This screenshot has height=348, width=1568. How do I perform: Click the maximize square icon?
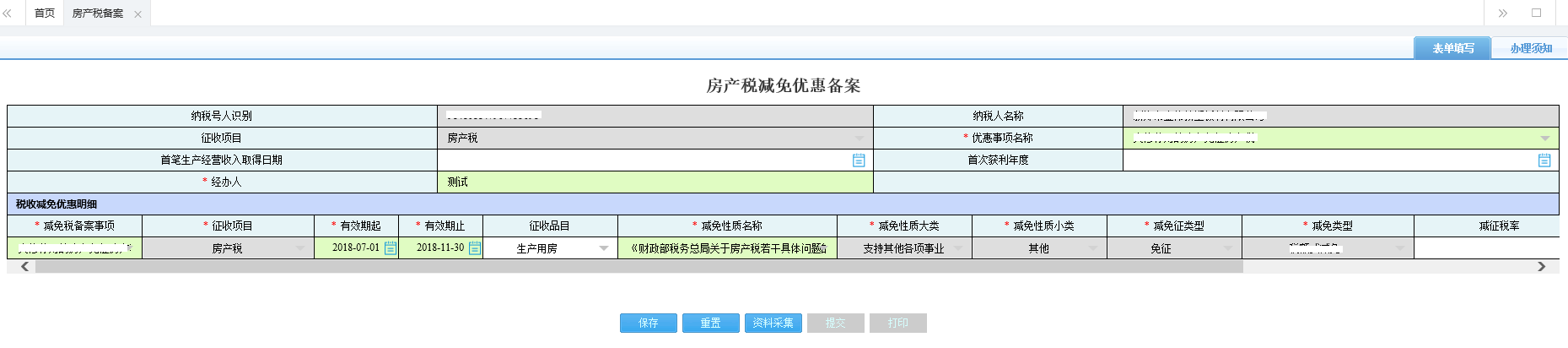1536,13
